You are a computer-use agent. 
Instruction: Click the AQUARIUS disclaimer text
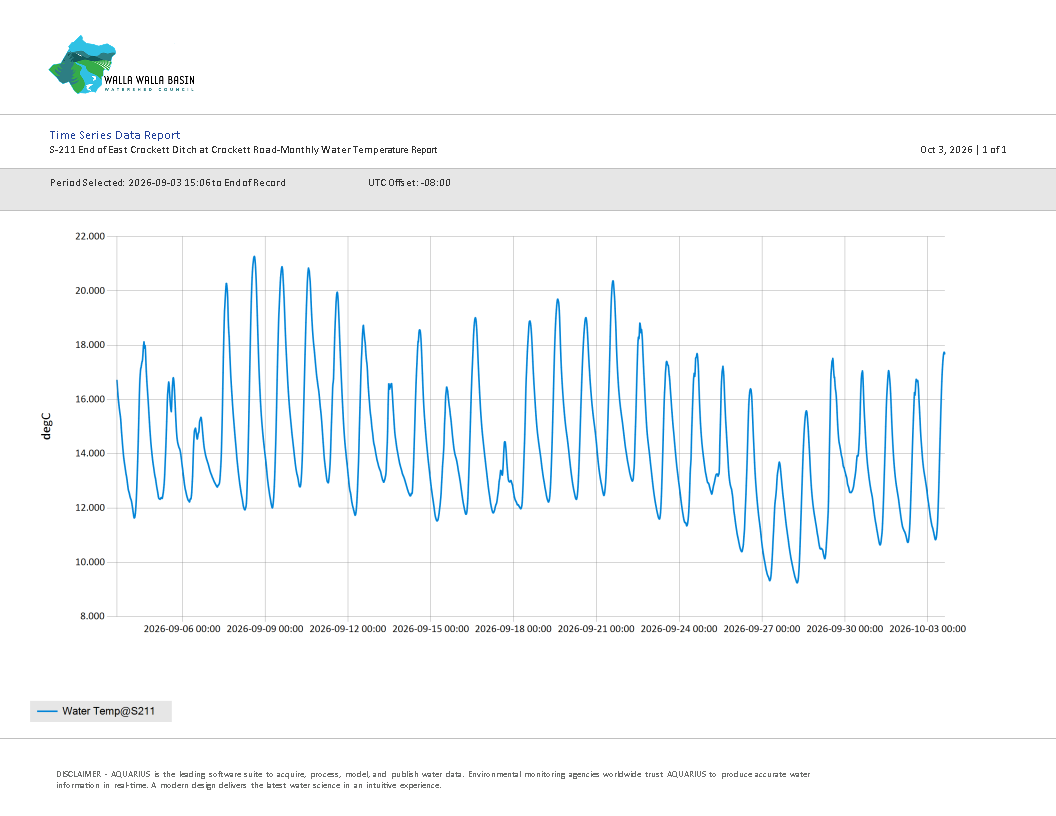pos(433,780)
